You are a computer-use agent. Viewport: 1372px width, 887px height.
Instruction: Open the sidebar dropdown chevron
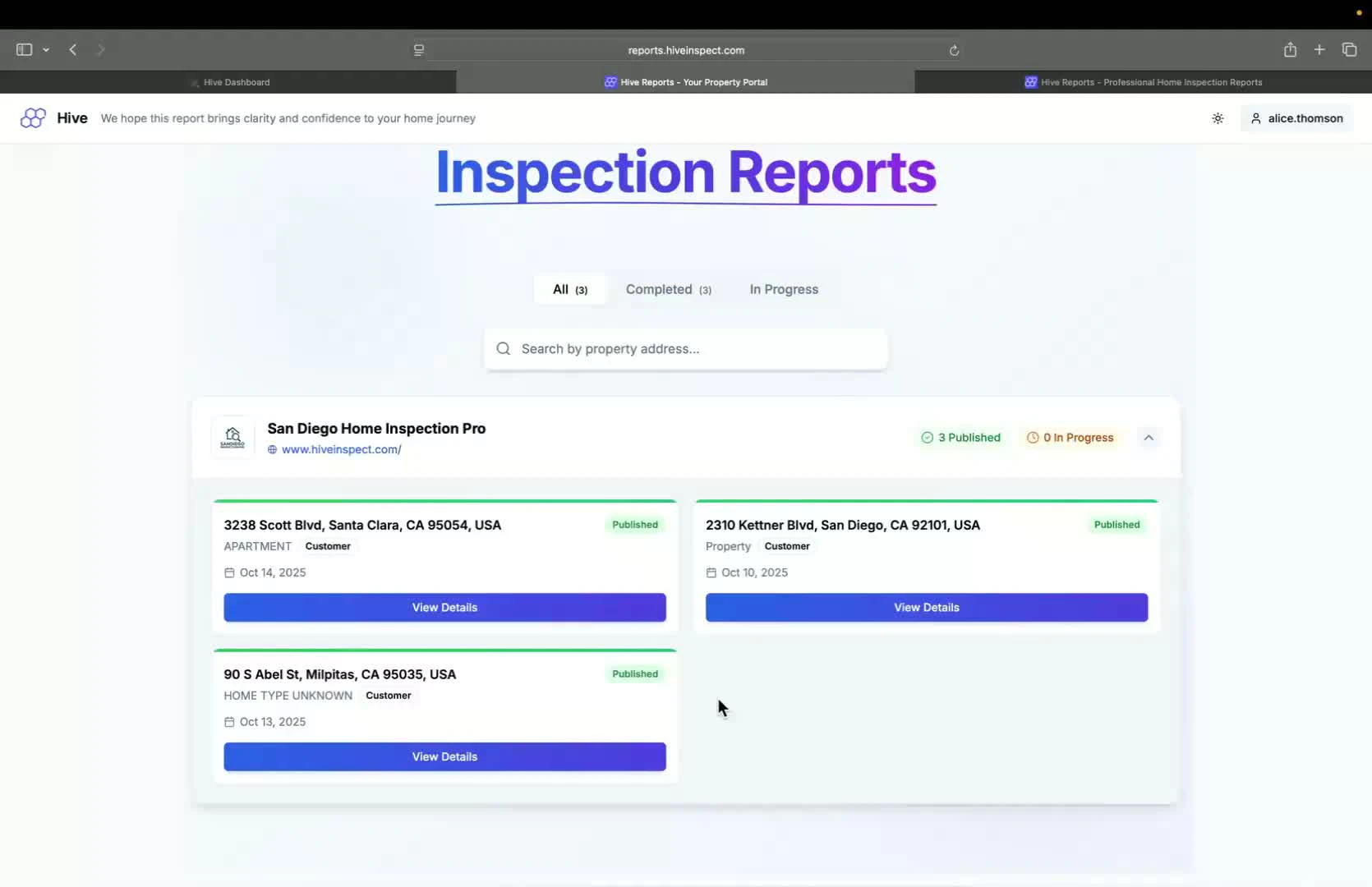click(x=46, y=50)
